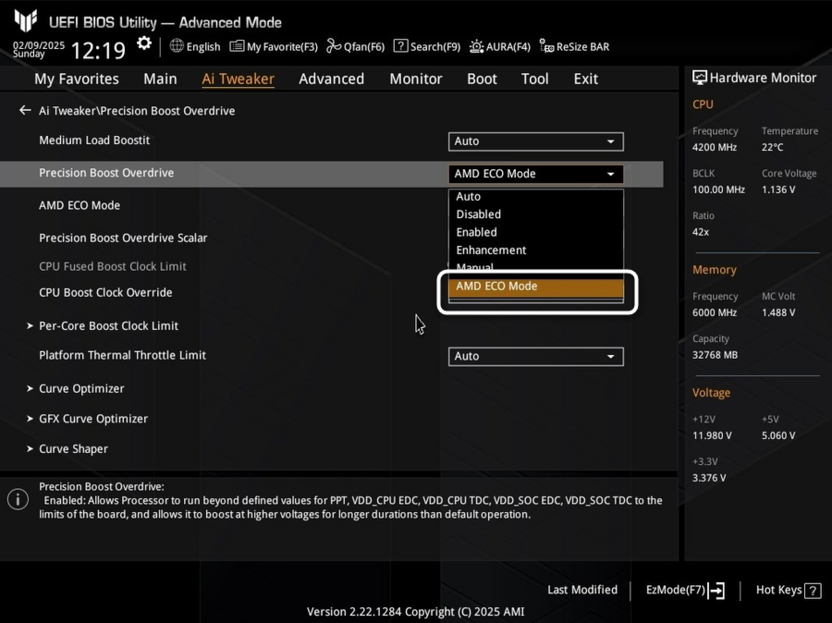Click the info icon in the help area
This screenshot has width=832, height=623.
(18, 499)
